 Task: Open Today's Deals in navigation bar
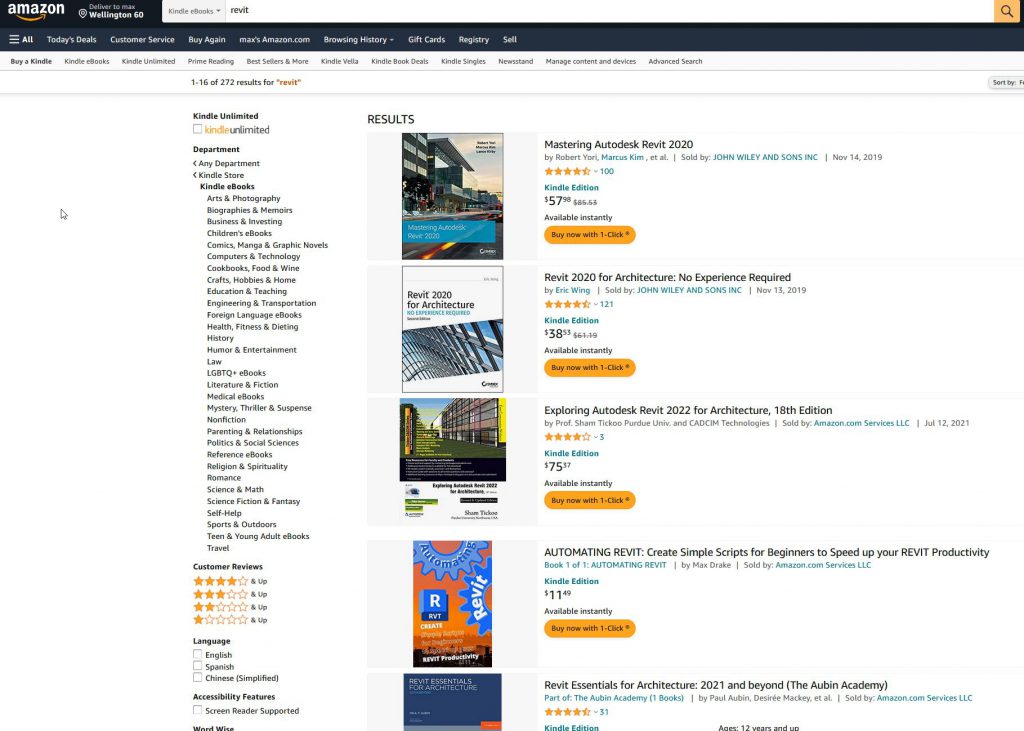tap(71, 40)
